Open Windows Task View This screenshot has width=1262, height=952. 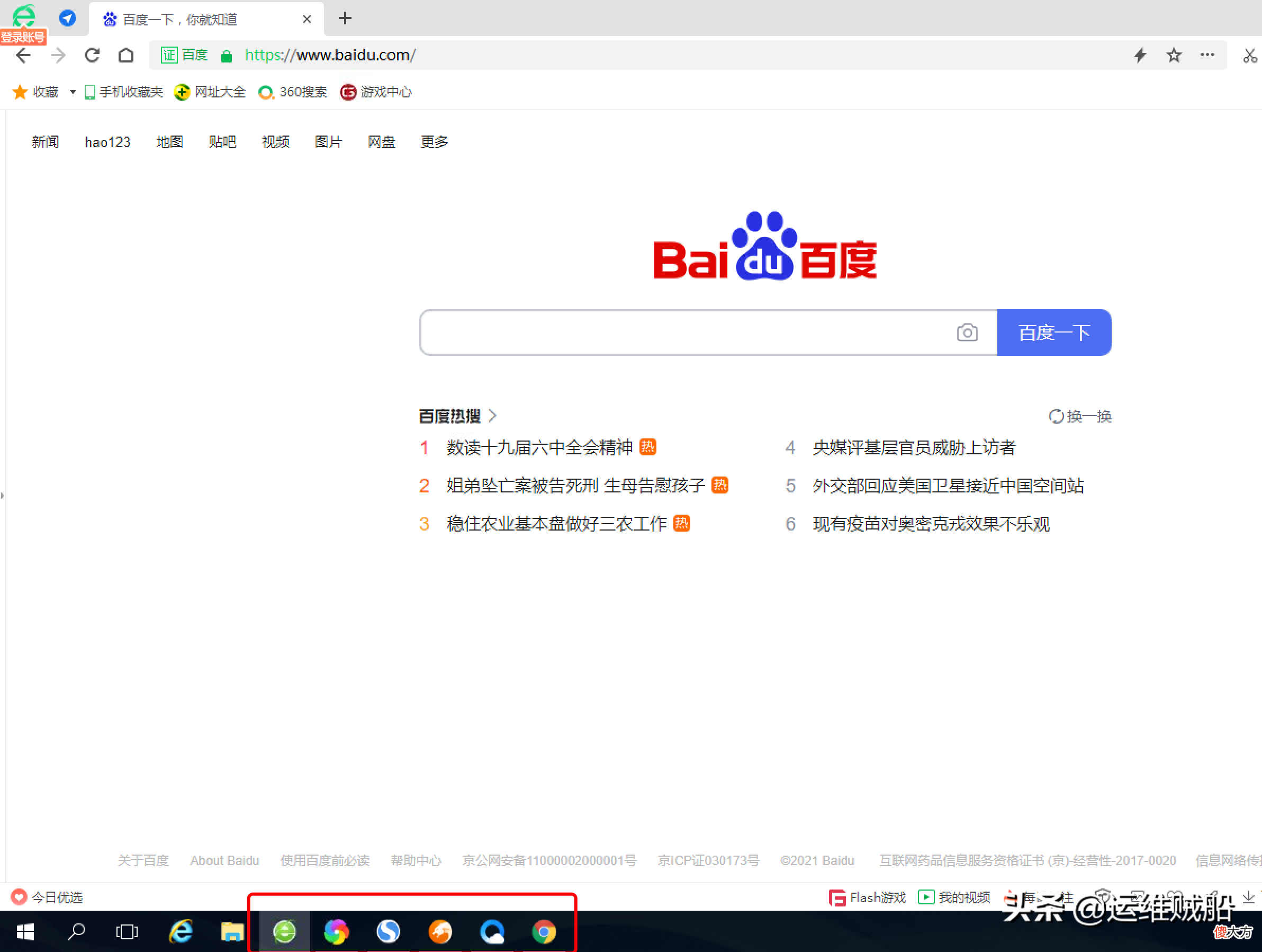click(x=127, y=932)
